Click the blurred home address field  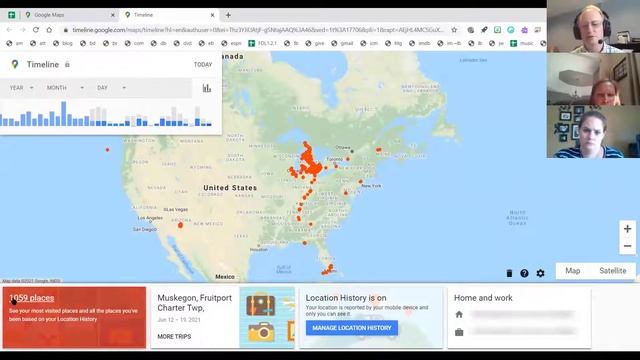pos(522,314)
